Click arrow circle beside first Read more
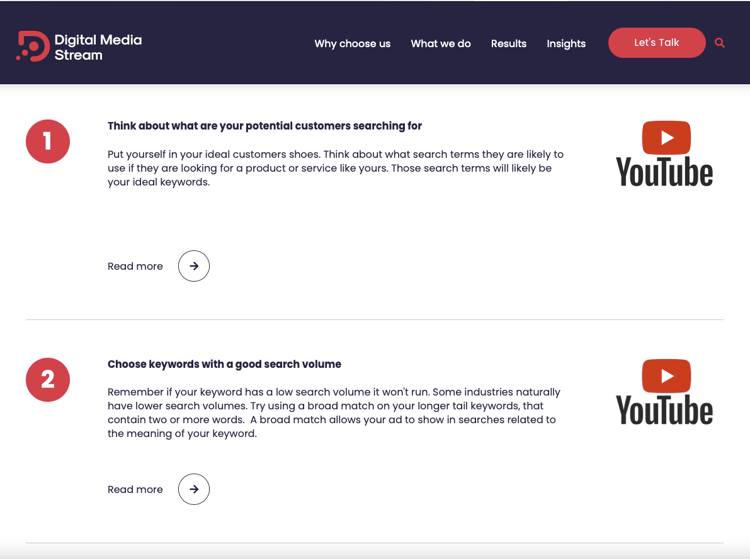 point(194,266)
